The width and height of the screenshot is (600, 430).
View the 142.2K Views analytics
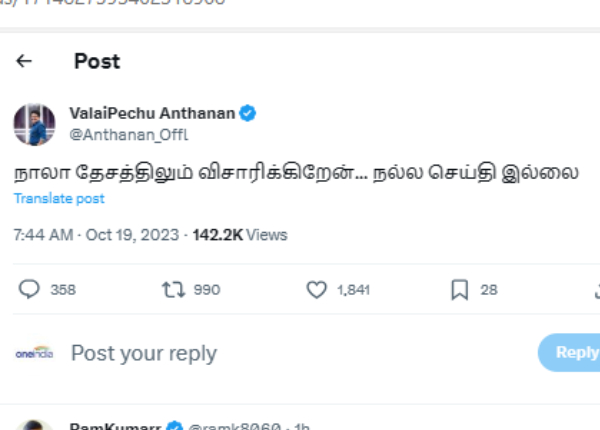[240, 235]
